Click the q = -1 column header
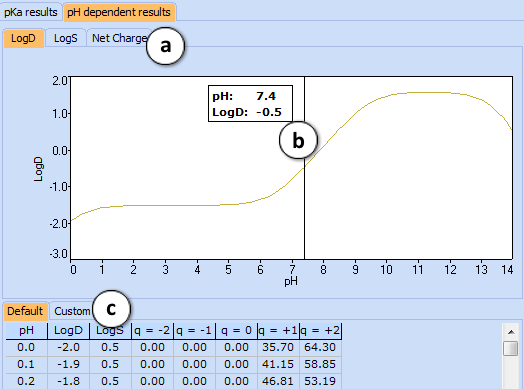 tap(194, 331)
